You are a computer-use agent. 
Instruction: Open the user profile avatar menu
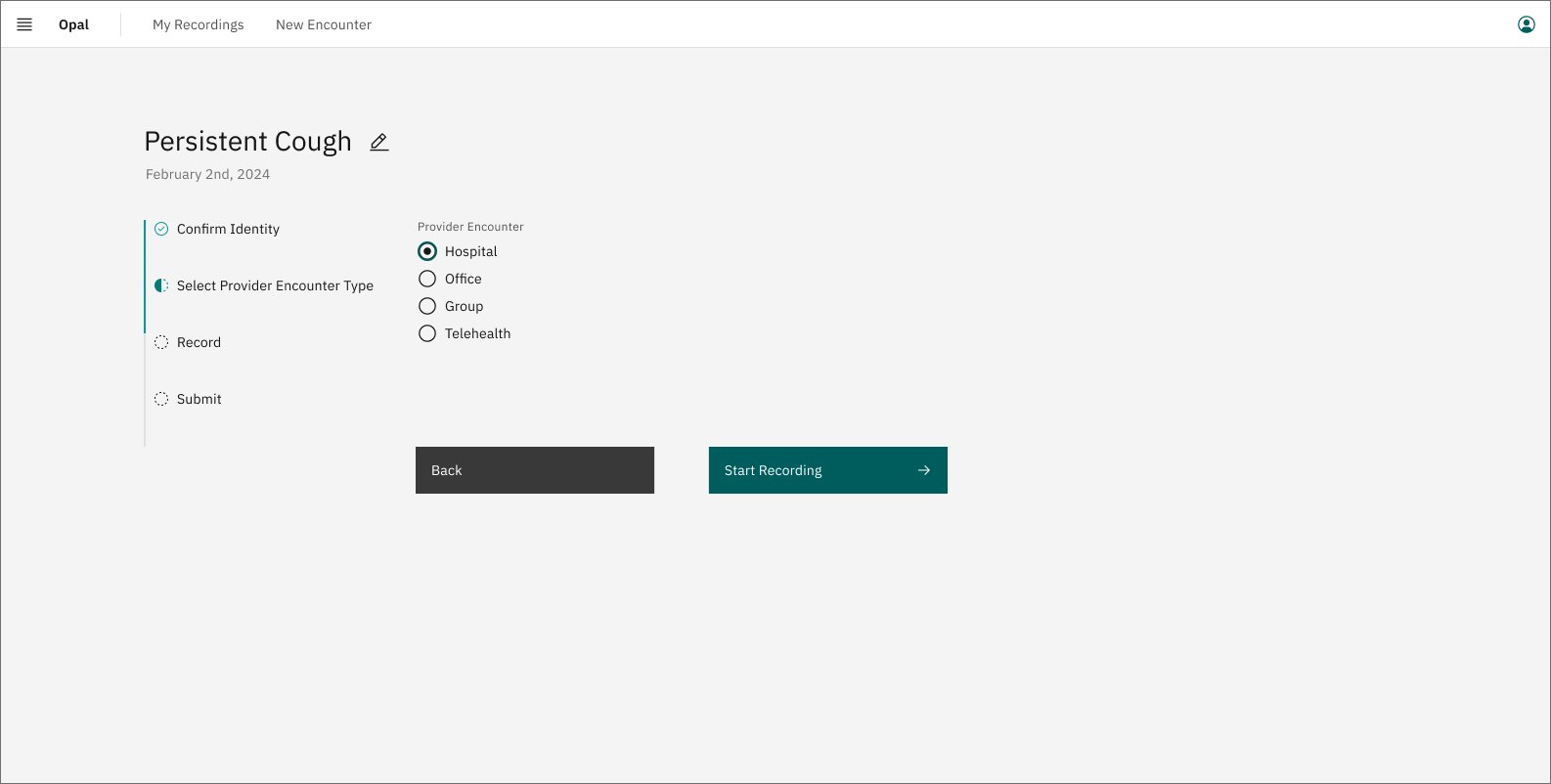pos(1526,24)
